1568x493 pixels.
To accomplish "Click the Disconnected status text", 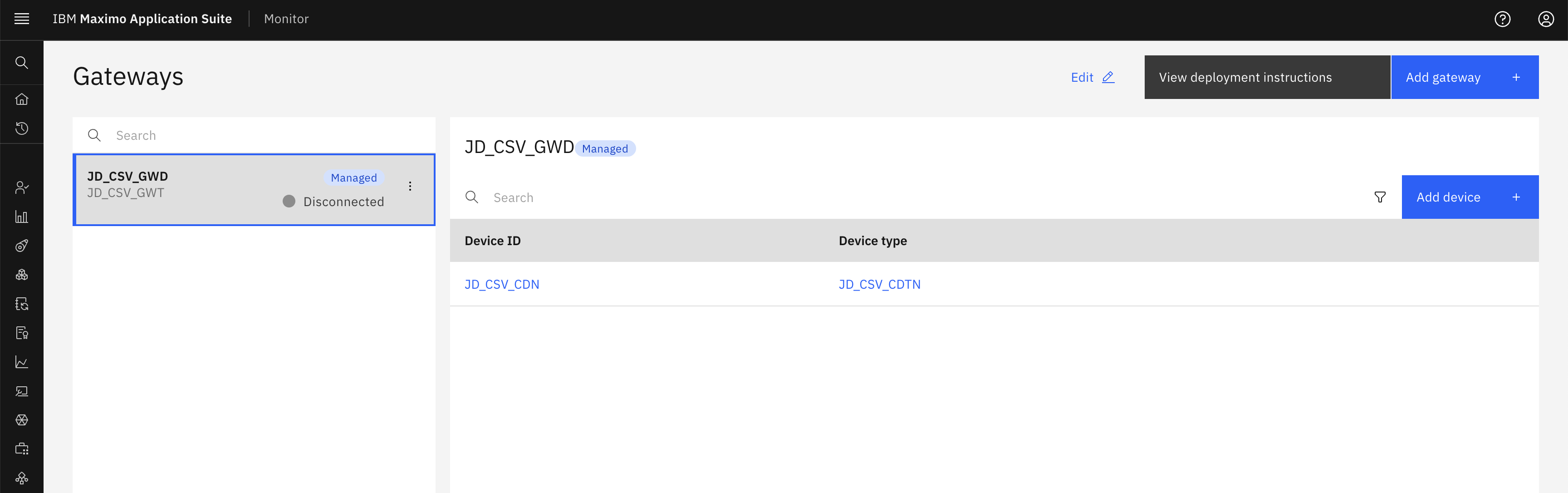I will click(x=343, y=202).
